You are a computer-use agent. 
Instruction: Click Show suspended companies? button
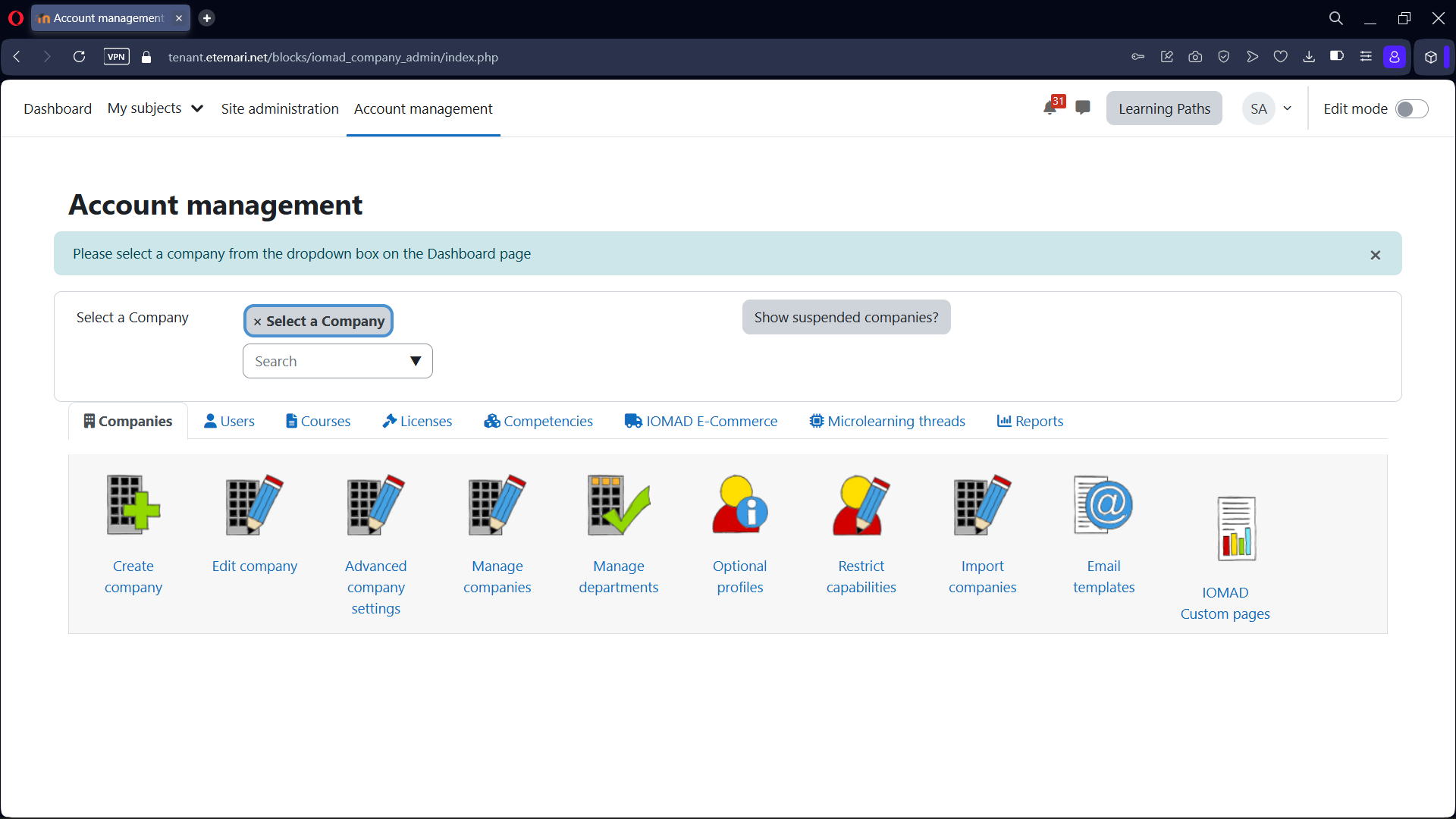846,317
